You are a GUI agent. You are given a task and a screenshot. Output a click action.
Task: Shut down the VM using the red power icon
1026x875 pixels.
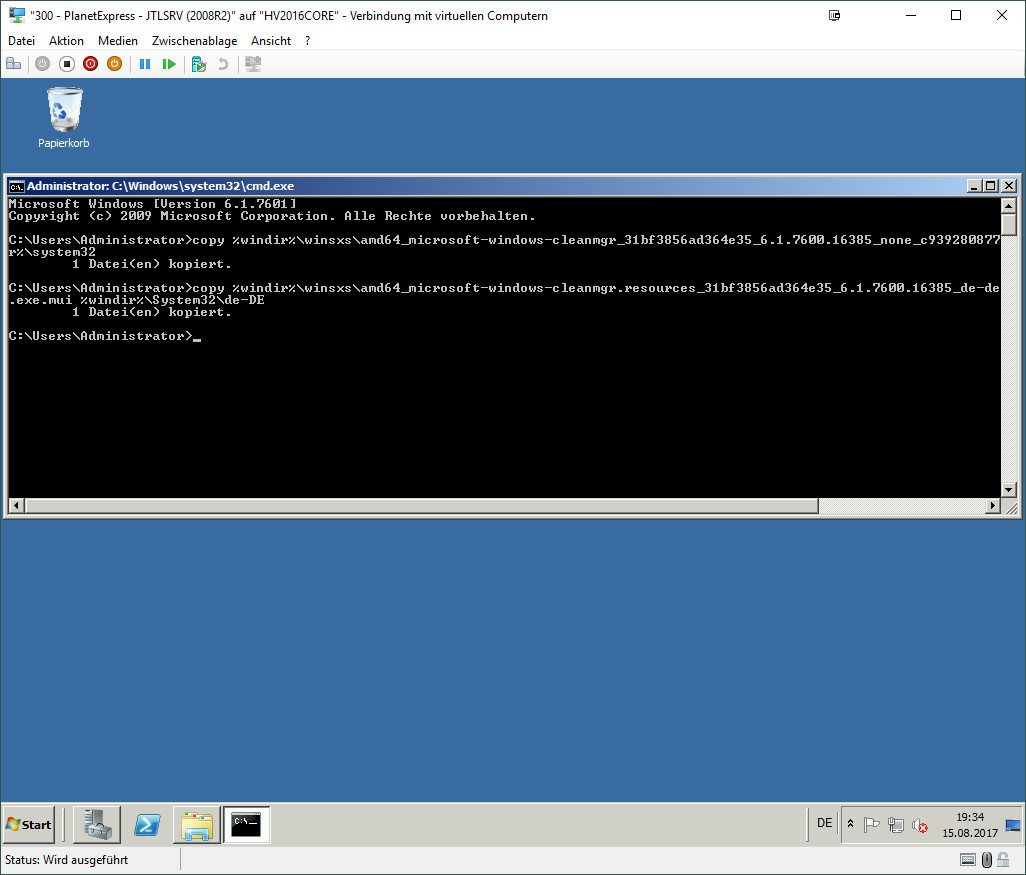[x=90, y=64]
